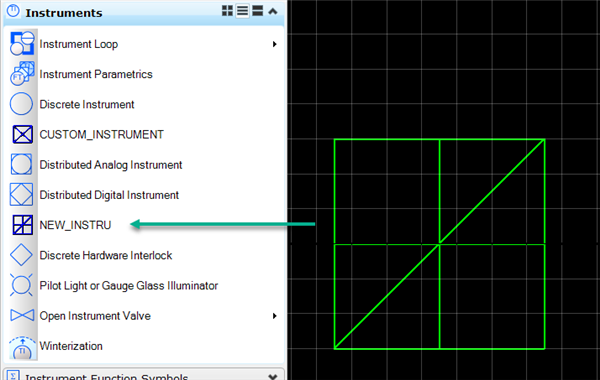This screenshot has width=600, height=380.
Task: Expand the Open Instrument Valve submenu arrow
Action: tap(274, 316)
